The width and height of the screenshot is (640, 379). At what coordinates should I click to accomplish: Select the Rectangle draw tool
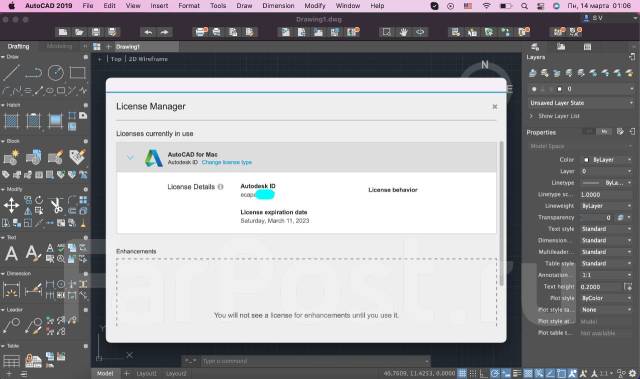click(77, 73)
